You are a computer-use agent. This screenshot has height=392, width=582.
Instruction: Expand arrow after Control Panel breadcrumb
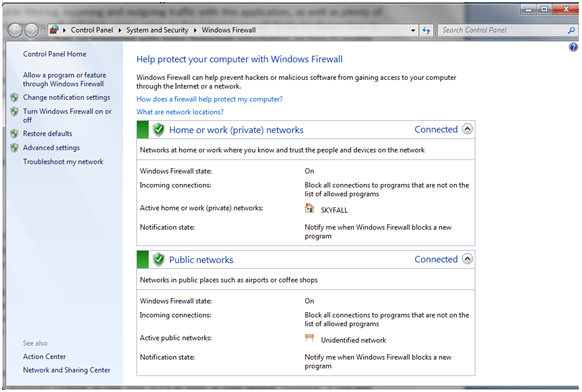click(120, 30)
